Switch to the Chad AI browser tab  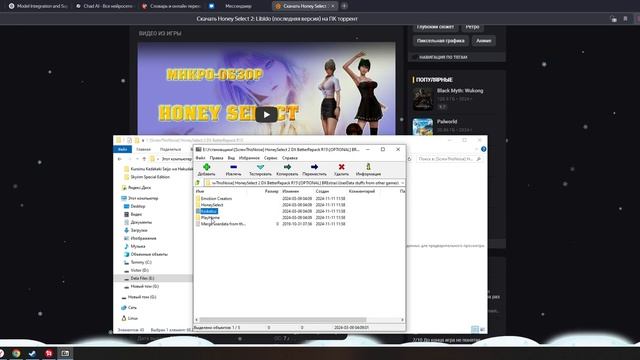point(104,6)
